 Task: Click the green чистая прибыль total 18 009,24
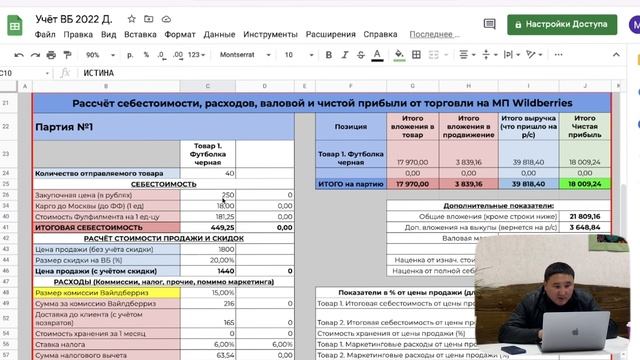pos(585,184)
